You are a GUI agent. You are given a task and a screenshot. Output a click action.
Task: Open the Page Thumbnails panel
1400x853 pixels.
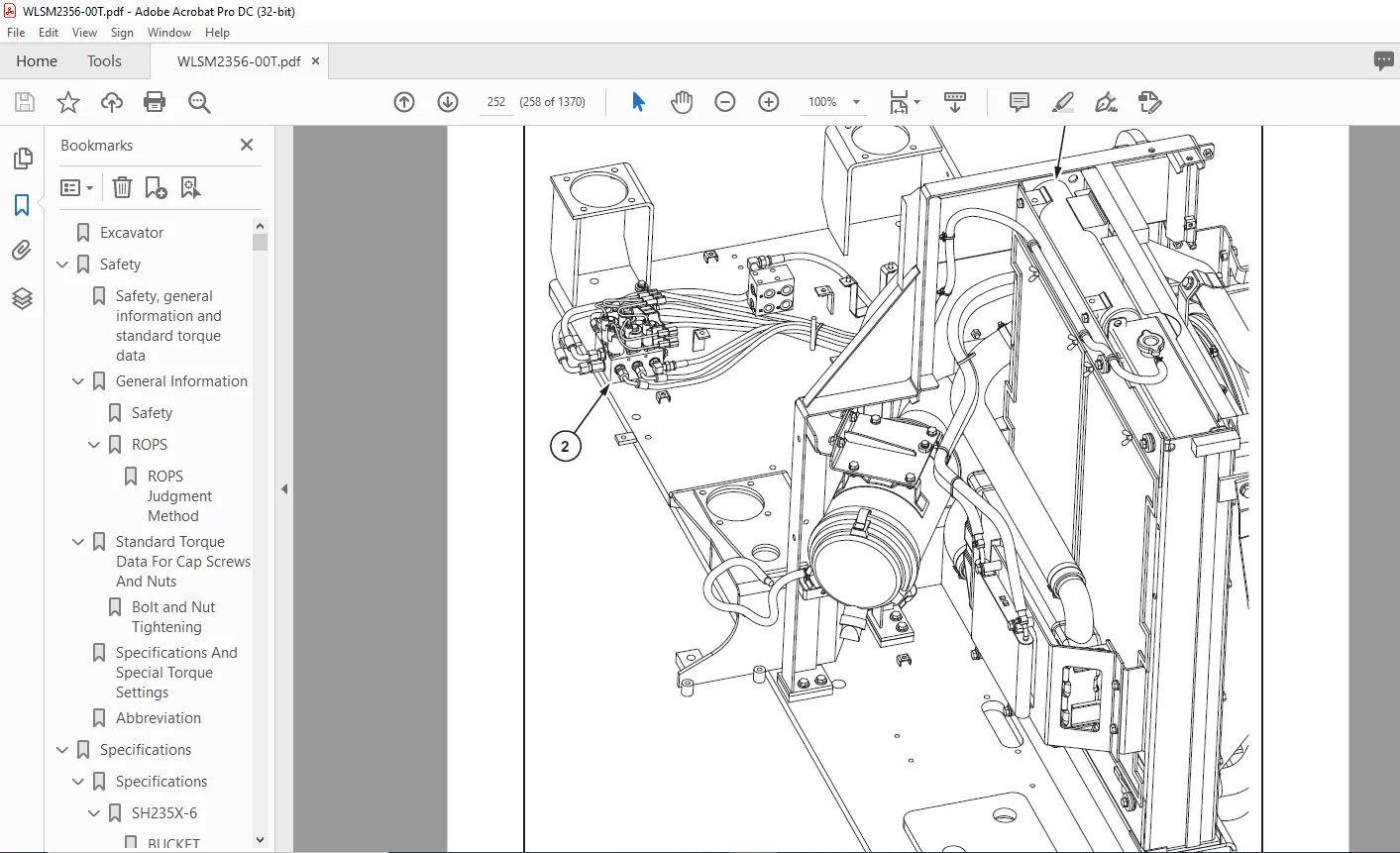pyautogui.click(x=22, y=159)
